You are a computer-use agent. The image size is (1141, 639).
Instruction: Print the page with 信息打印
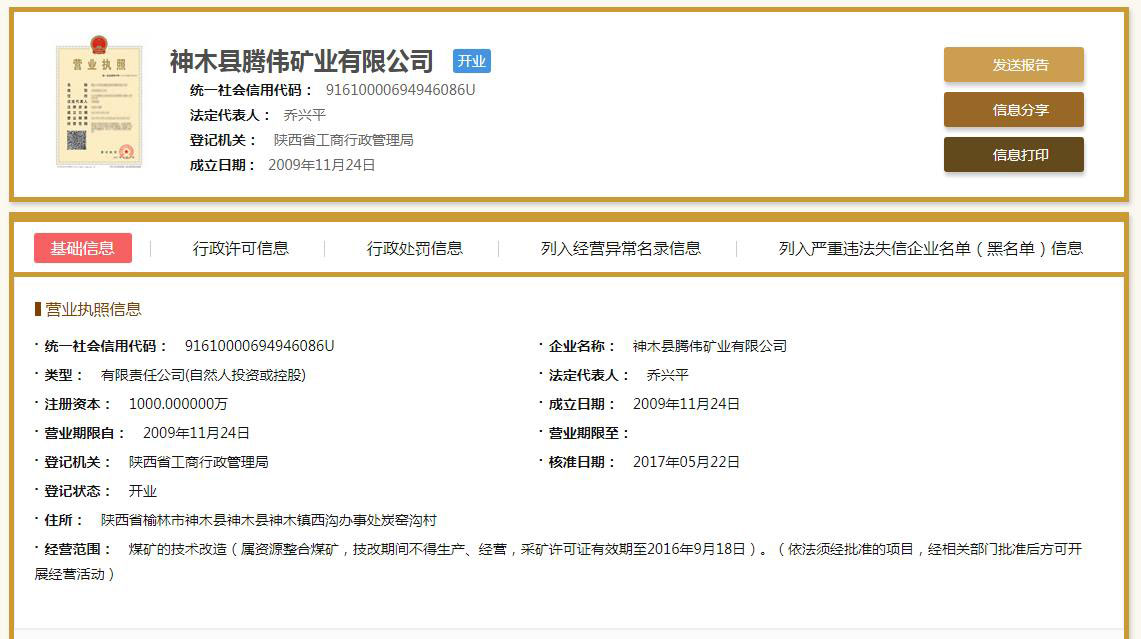point(1013,155)
